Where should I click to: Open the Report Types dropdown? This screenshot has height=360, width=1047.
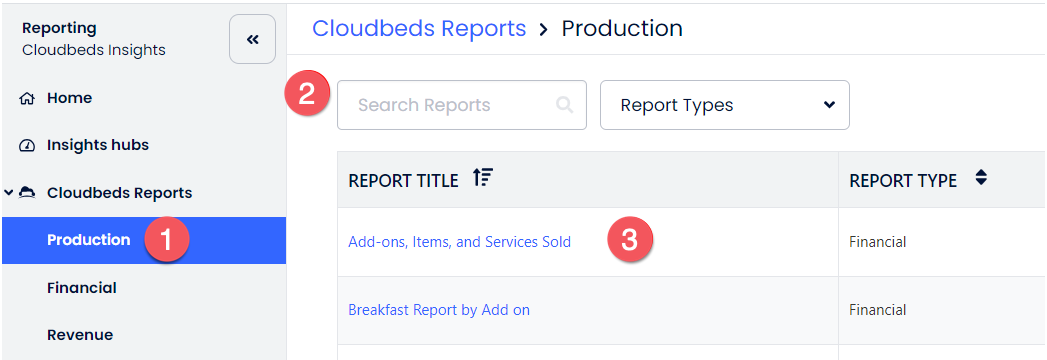(x=724, y=105)
